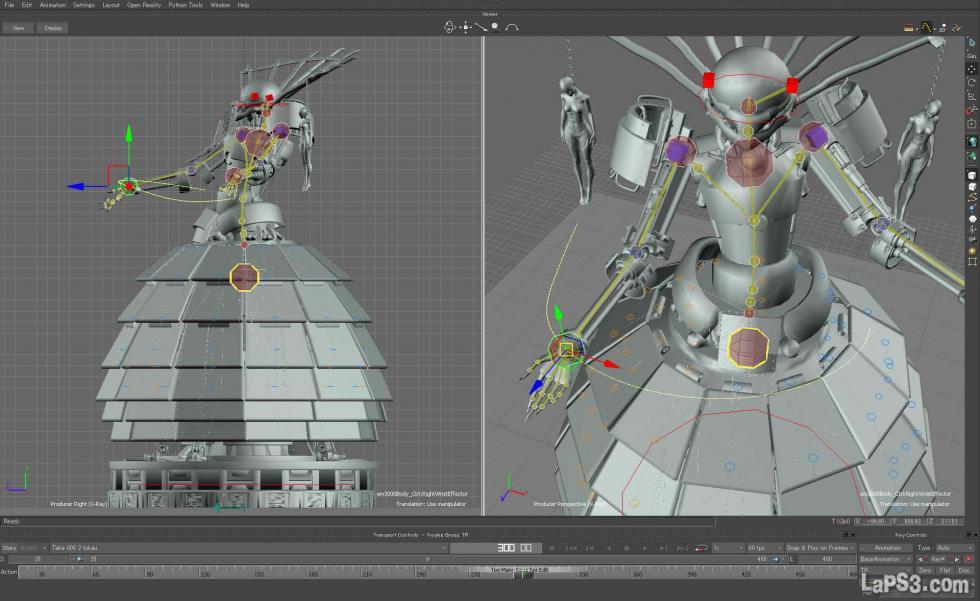Select the Translate tool in right toolbar

(972, 69)
